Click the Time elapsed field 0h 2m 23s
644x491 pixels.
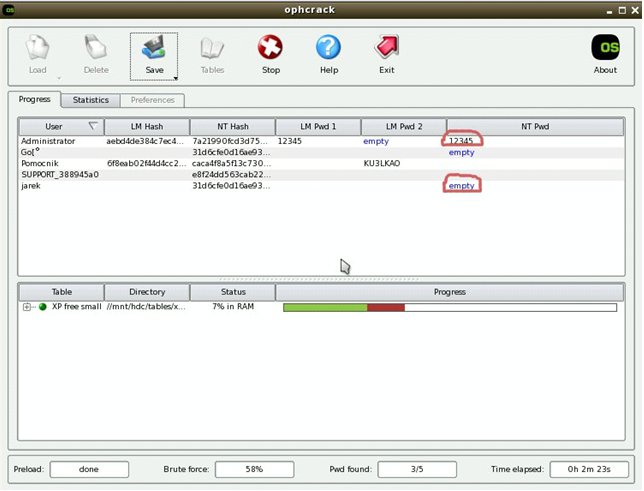coord(589,469)
